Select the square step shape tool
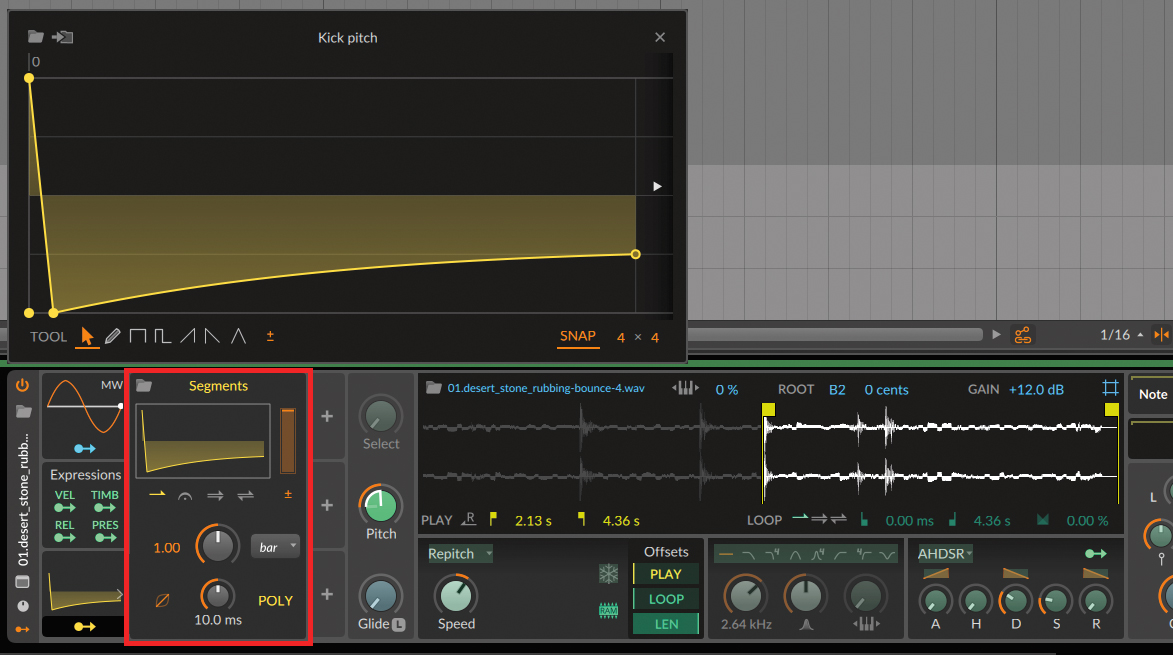 pyautogui.click(x=138, y=336)
